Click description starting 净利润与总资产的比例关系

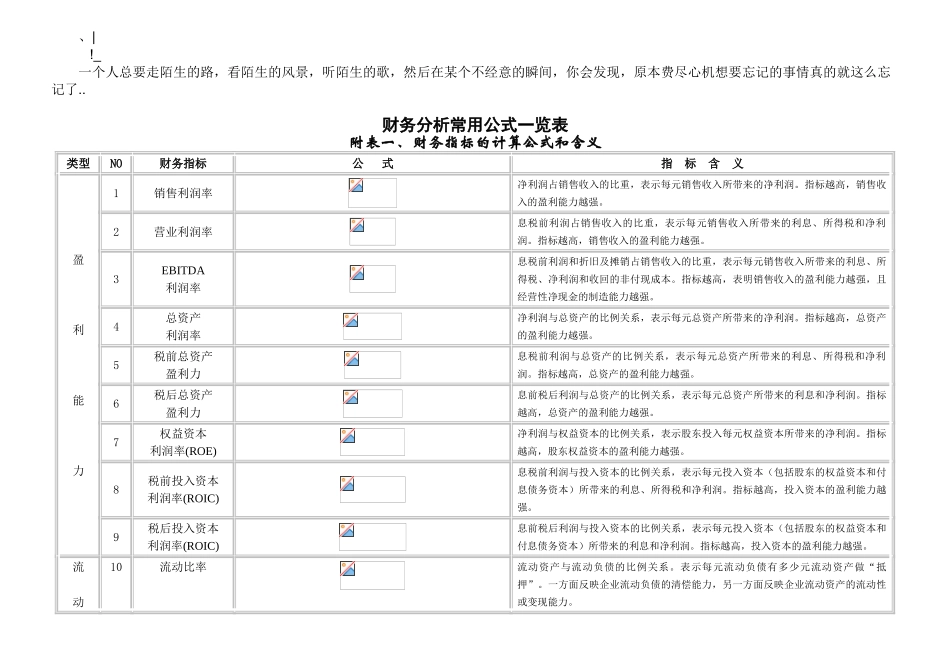pyautogui.click(x=702, y=326)
